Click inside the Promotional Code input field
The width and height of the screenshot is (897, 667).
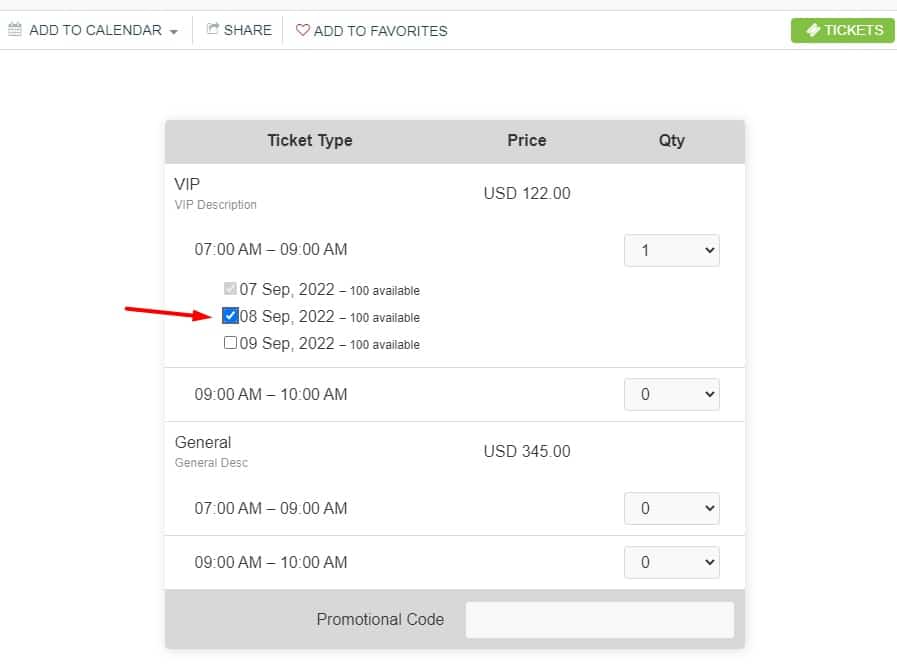pyautogui.click(x=599, y=620)
